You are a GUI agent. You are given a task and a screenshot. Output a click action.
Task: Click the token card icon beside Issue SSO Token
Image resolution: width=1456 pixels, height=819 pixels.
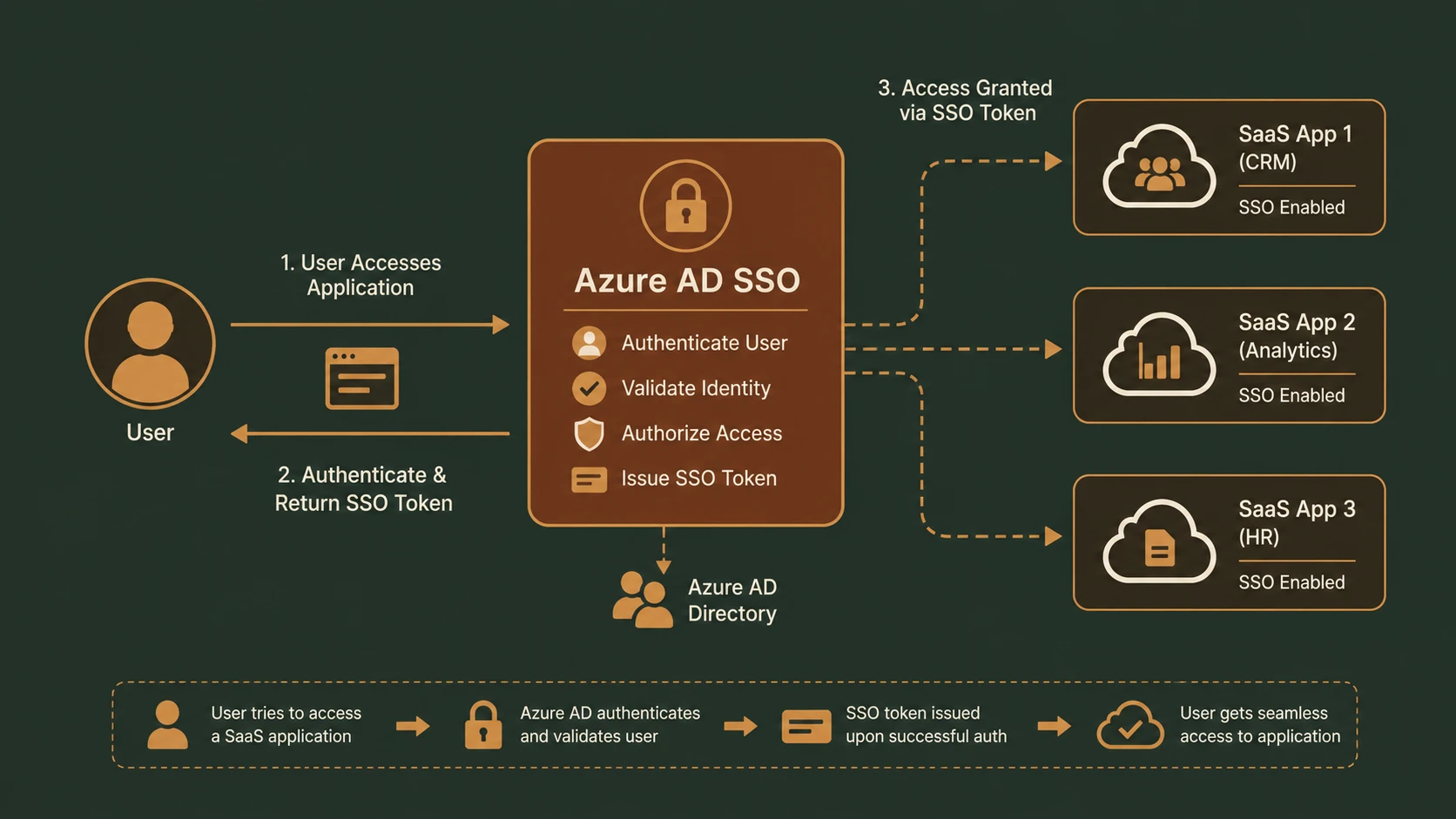coord(589,480)
